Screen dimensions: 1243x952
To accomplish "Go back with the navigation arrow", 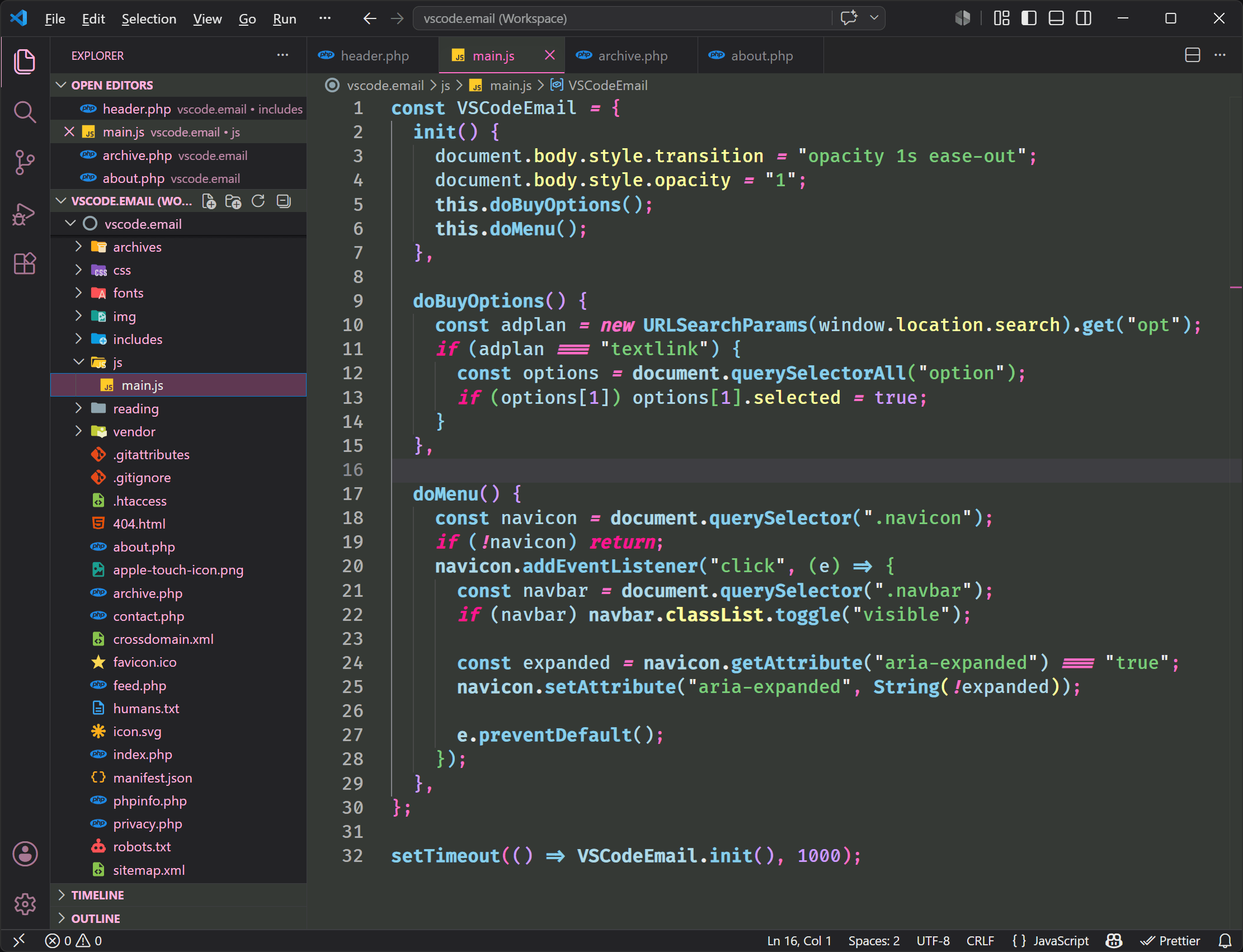I will 370,18.
